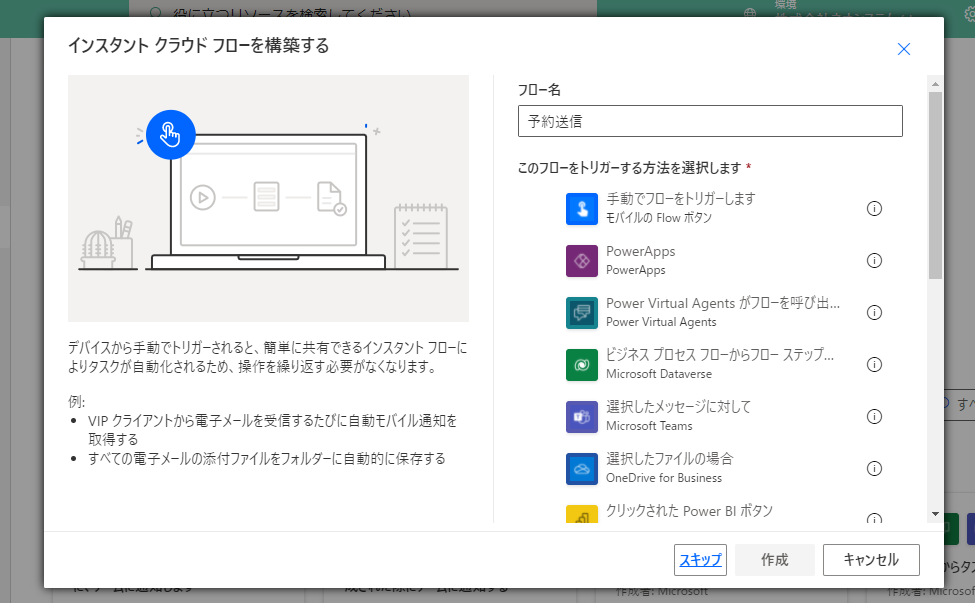Open info for the Microsoft Dataverse trigger
The width and height of the screenshot is (975, 603).
point(874,364)
